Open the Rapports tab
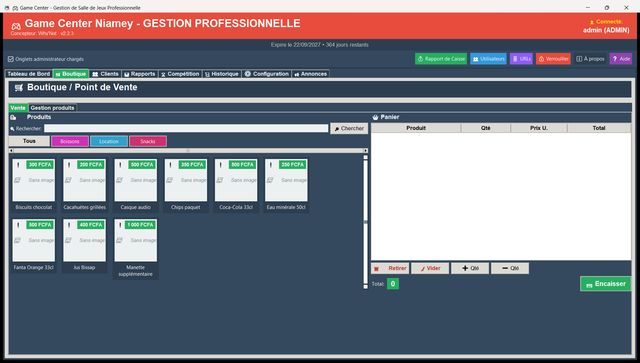 coord(140,74)
